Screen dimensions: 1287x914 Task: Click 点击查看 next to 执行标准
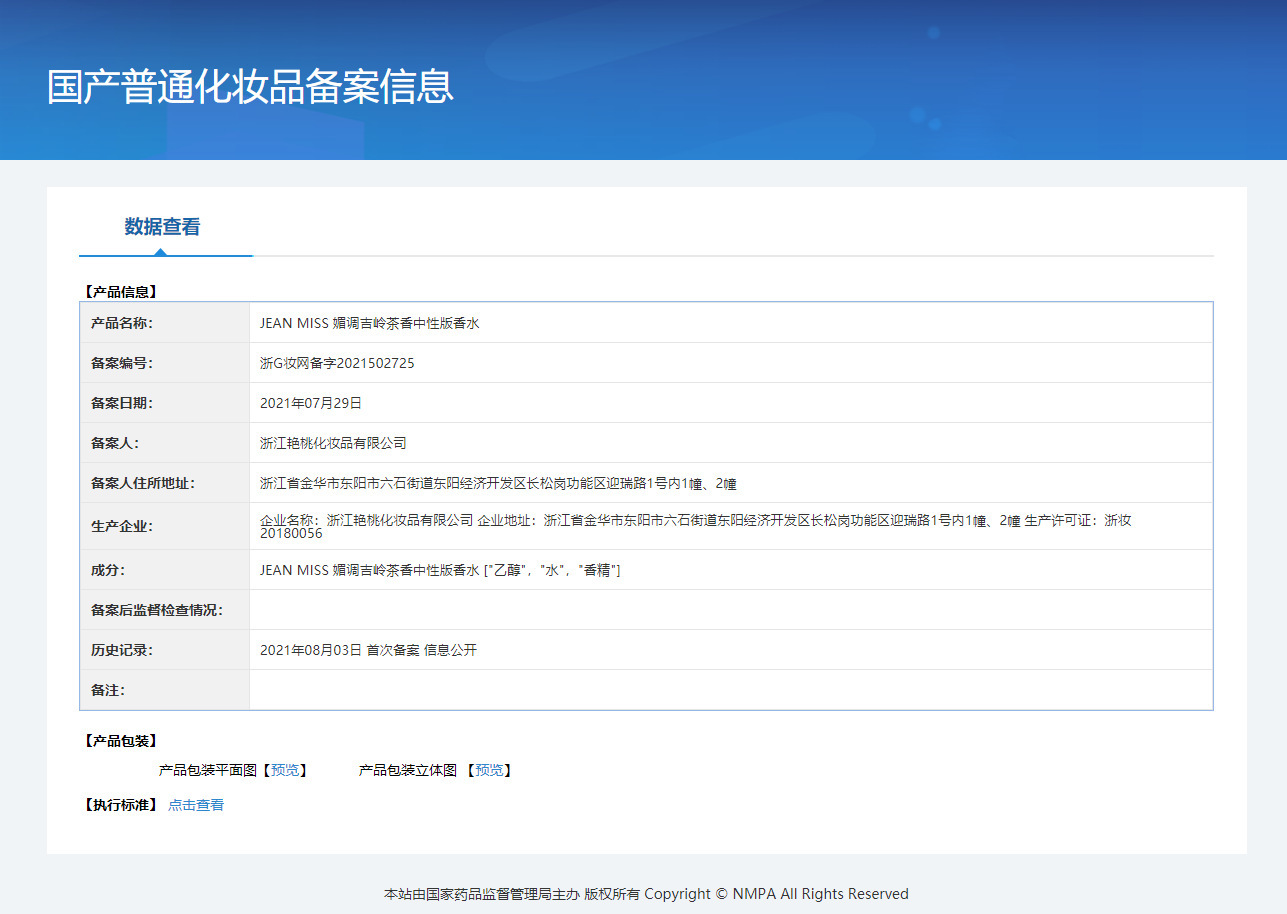coord(196,804)
